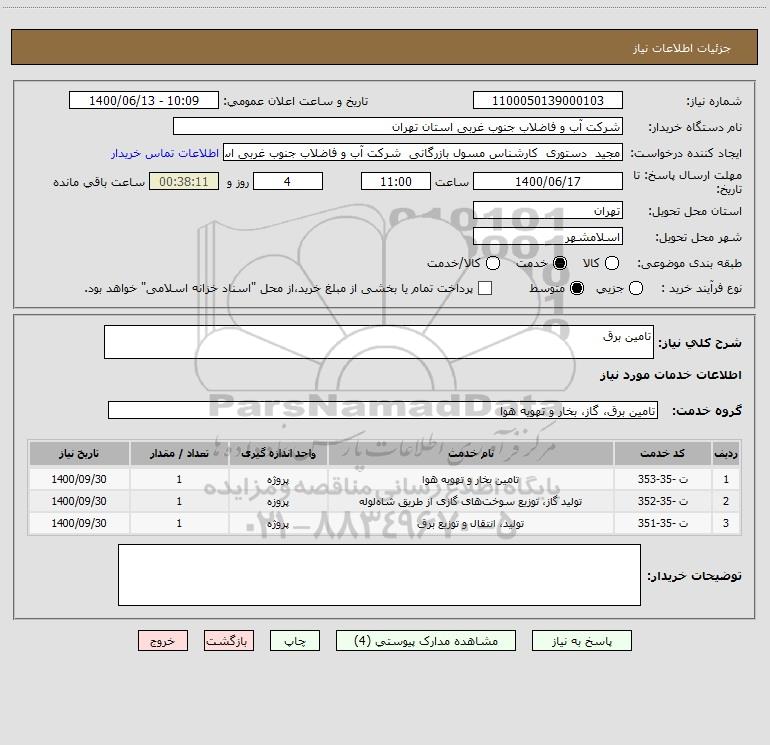Click the تعداد / مقدار column header
The image size is (770, 745).
coord(179,453)
